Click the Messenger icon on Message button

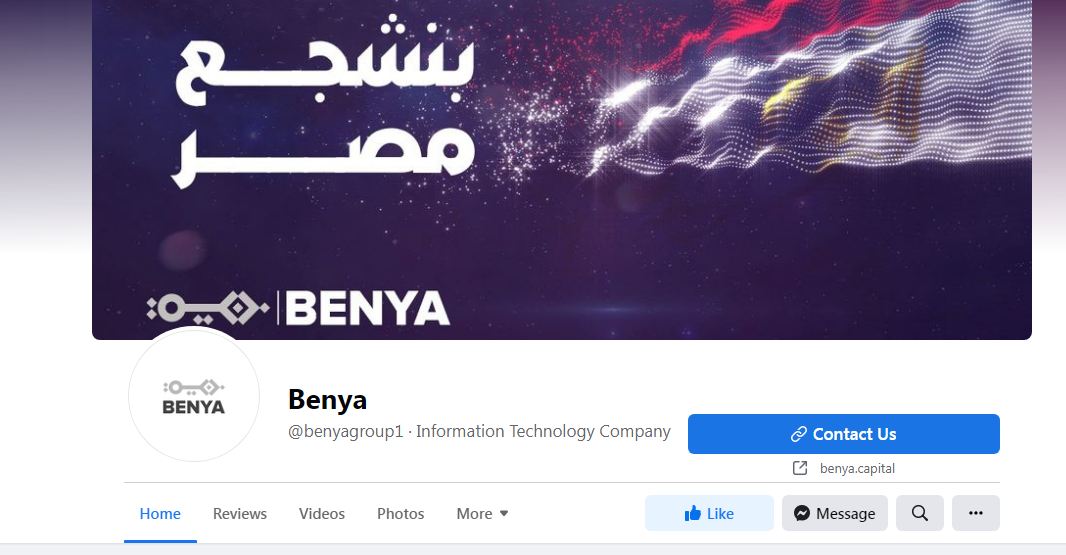click(802, 514)
